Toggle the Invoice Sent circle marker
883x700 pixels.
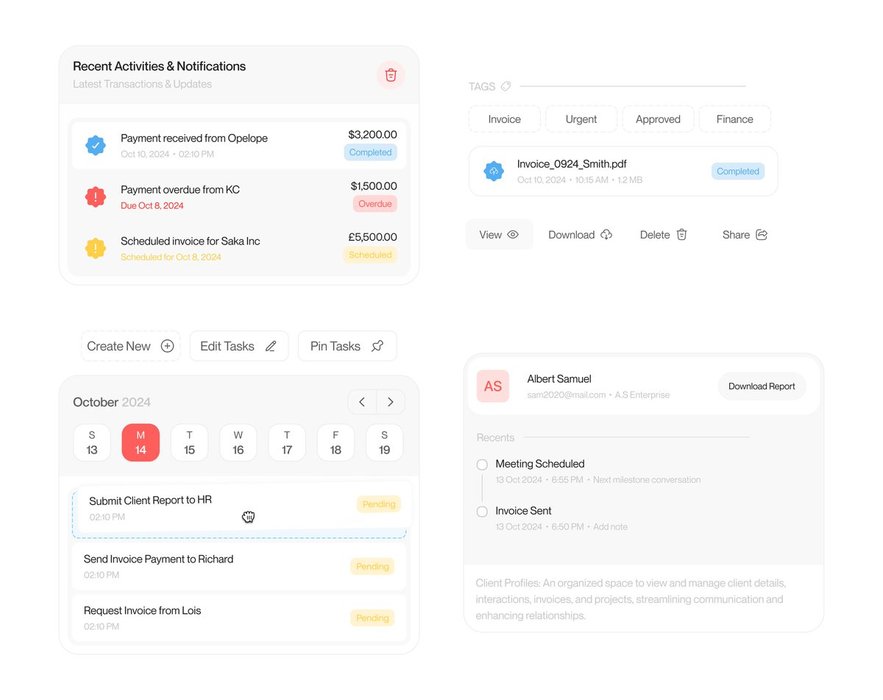point(482,511)
